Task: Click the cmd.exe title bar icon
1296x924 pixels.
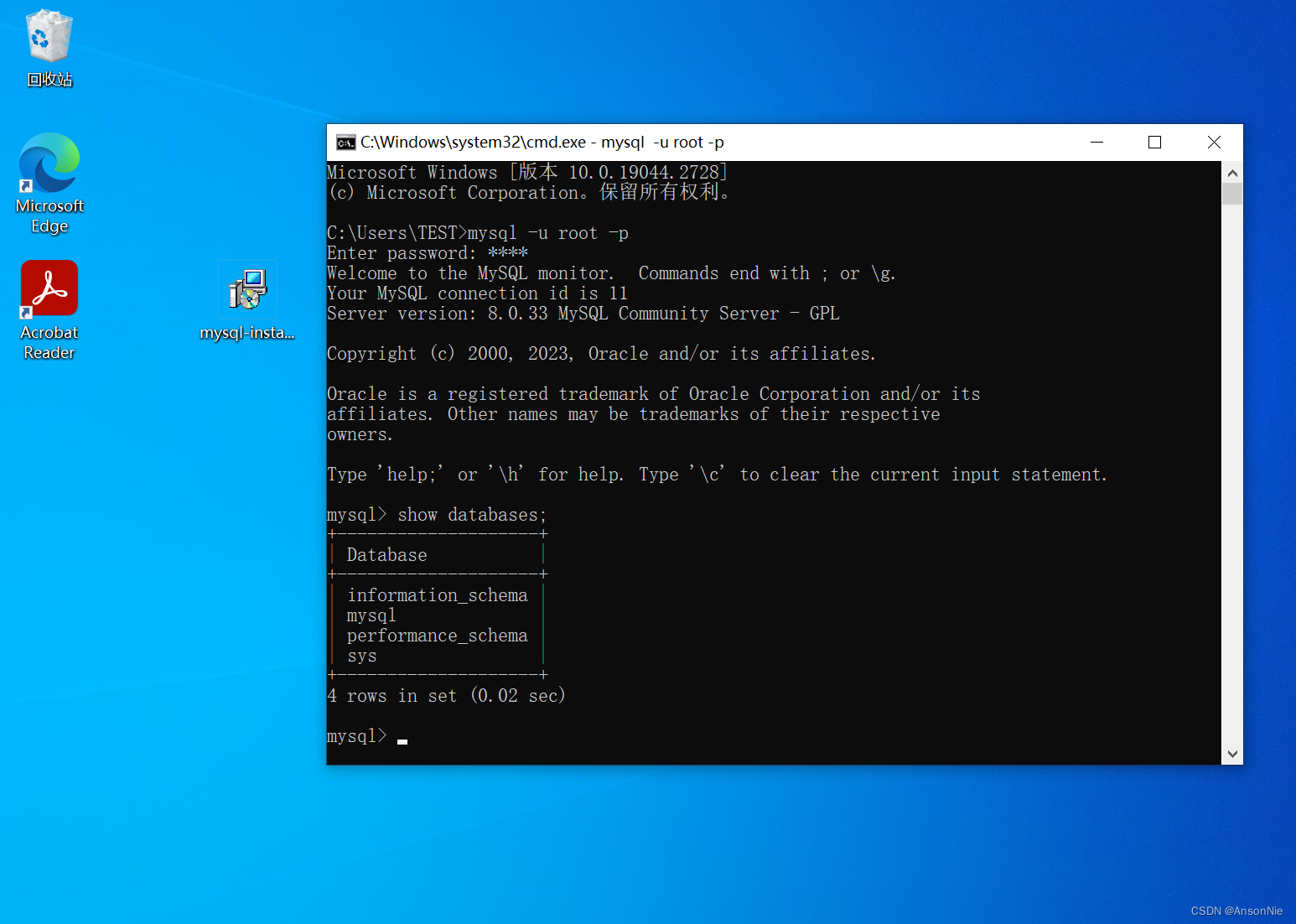Action: tap(346, 143)
